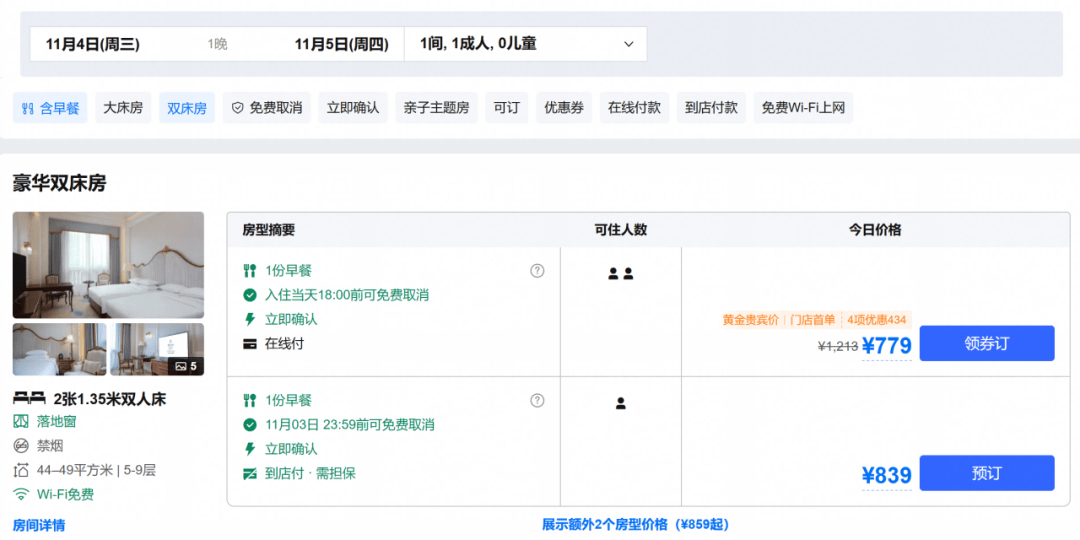Click the 落地窗 window icon
1080x540 pixels.
[x=21, y=421]
